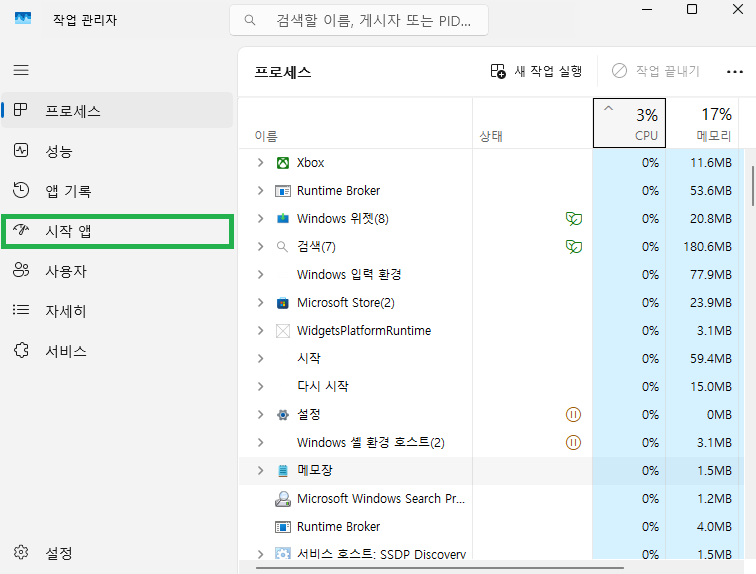The height and width of the screenshot is (574, 756).
Task: Click the horizontal scrollbar below process list
Action: (440, 568)
